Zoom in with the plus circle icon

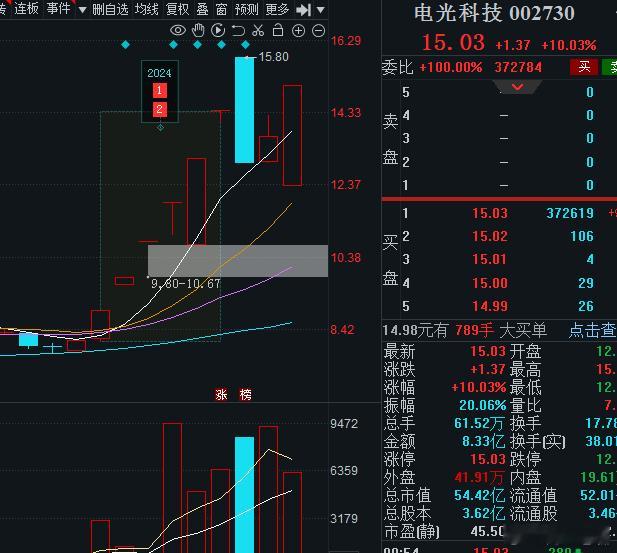[298, 31]
